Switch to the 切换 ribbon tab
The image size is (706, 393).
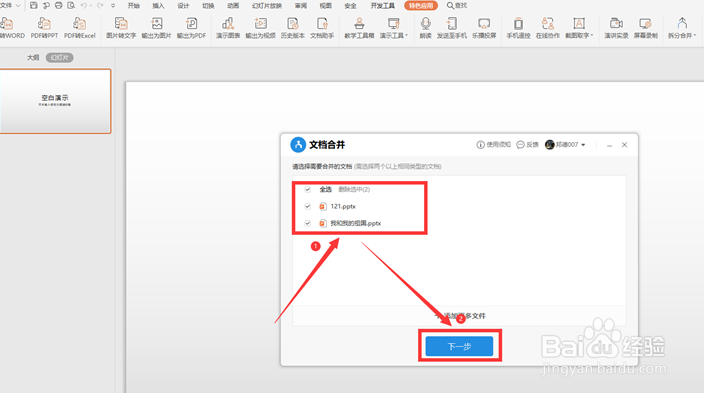pyautogui.click(x=208, y=5)
